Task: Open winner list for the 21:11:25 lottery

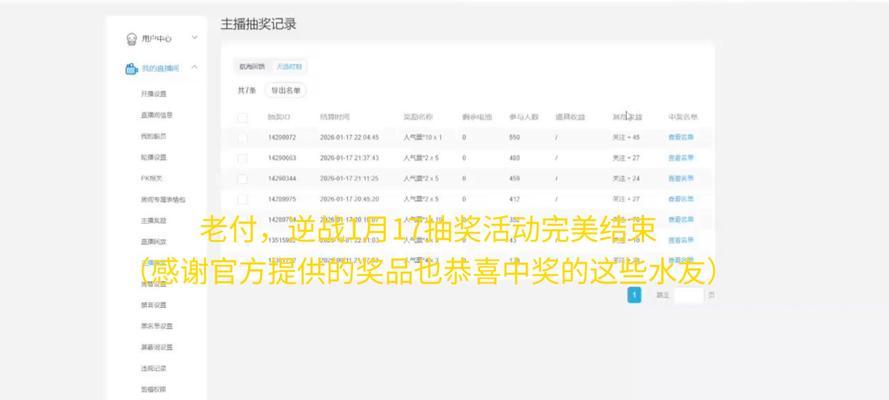Action: pyautogui.click(x=680, y=179)
